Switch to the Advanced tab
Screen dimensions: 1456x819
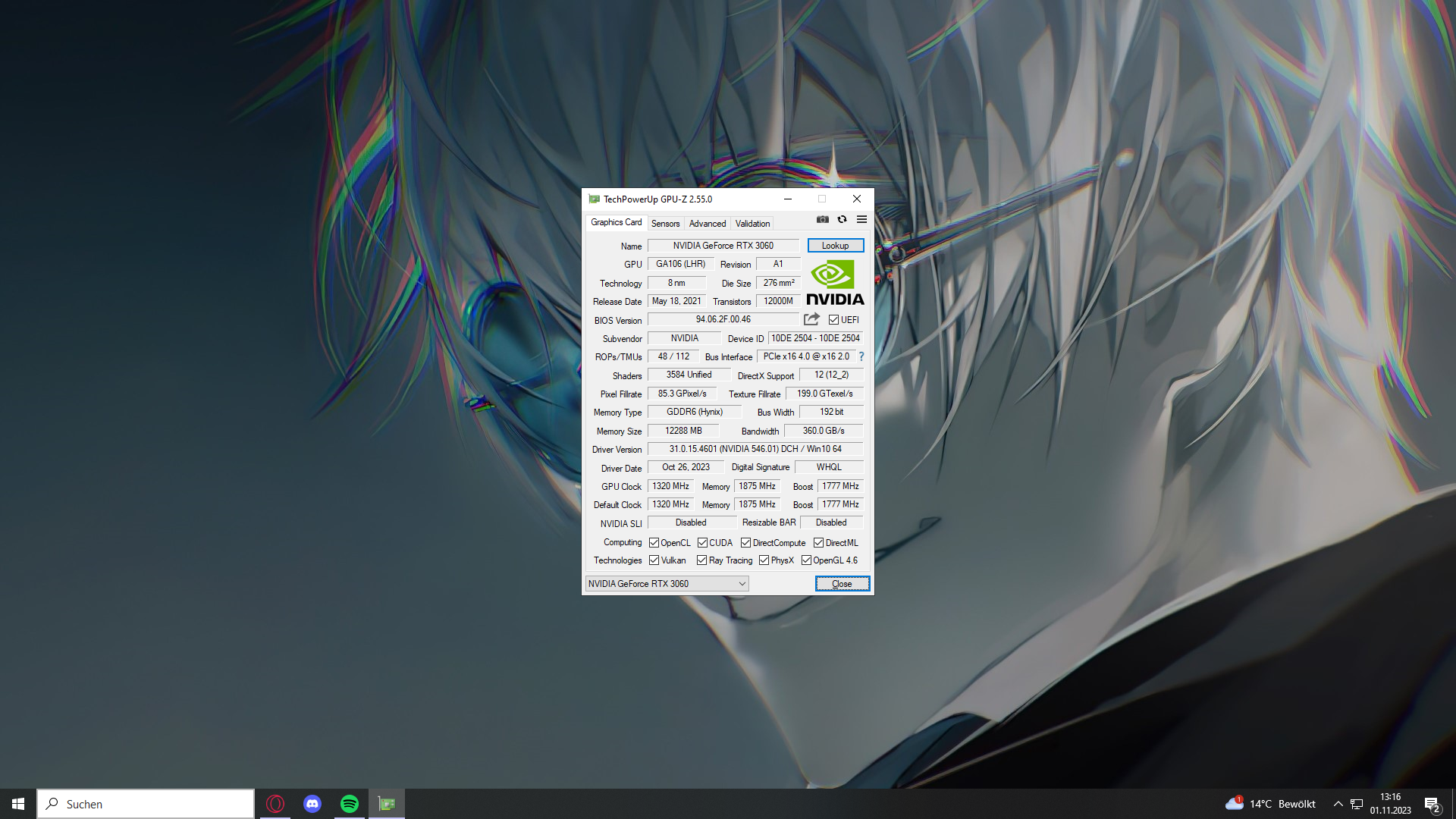coord(707,224)
